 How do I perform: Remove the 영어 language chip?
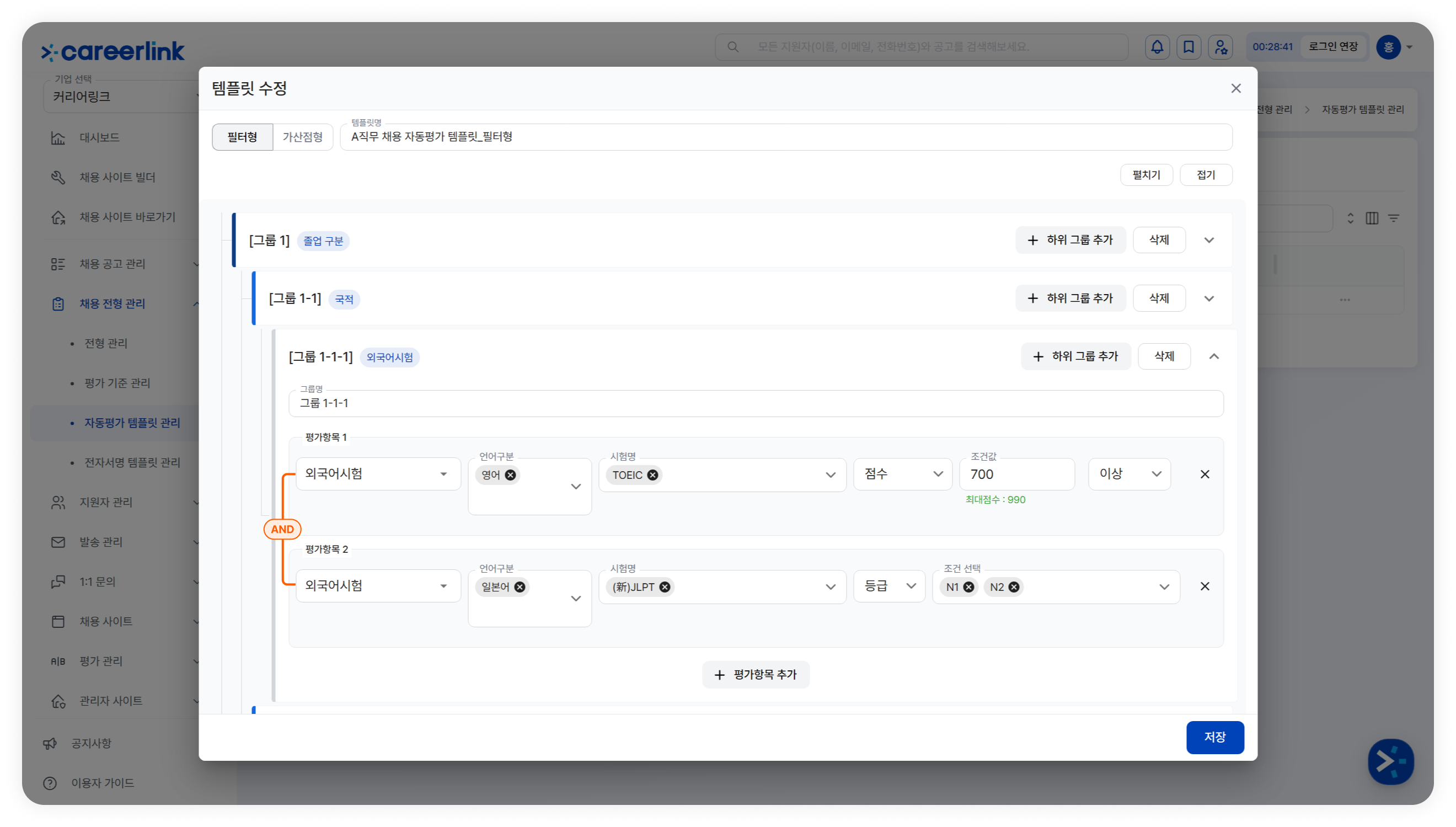[510, 475]
